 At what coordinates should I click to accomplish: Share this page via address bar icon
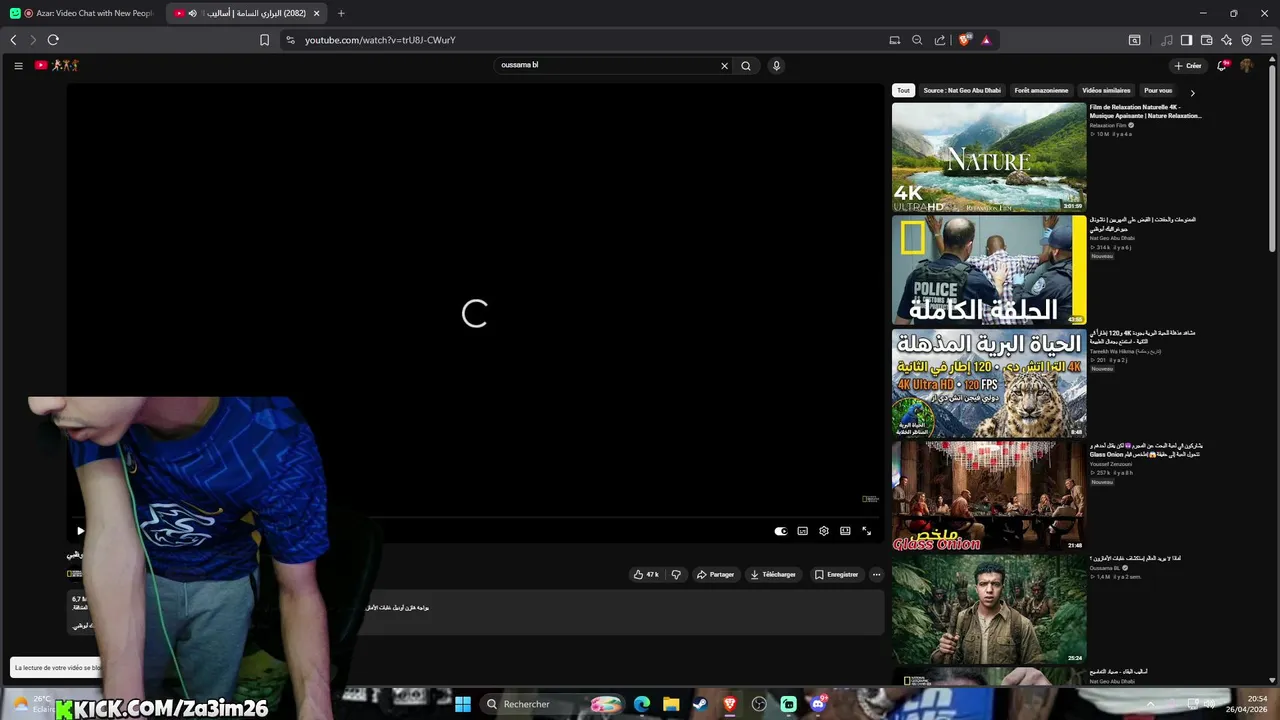click(x=940, y=40)
